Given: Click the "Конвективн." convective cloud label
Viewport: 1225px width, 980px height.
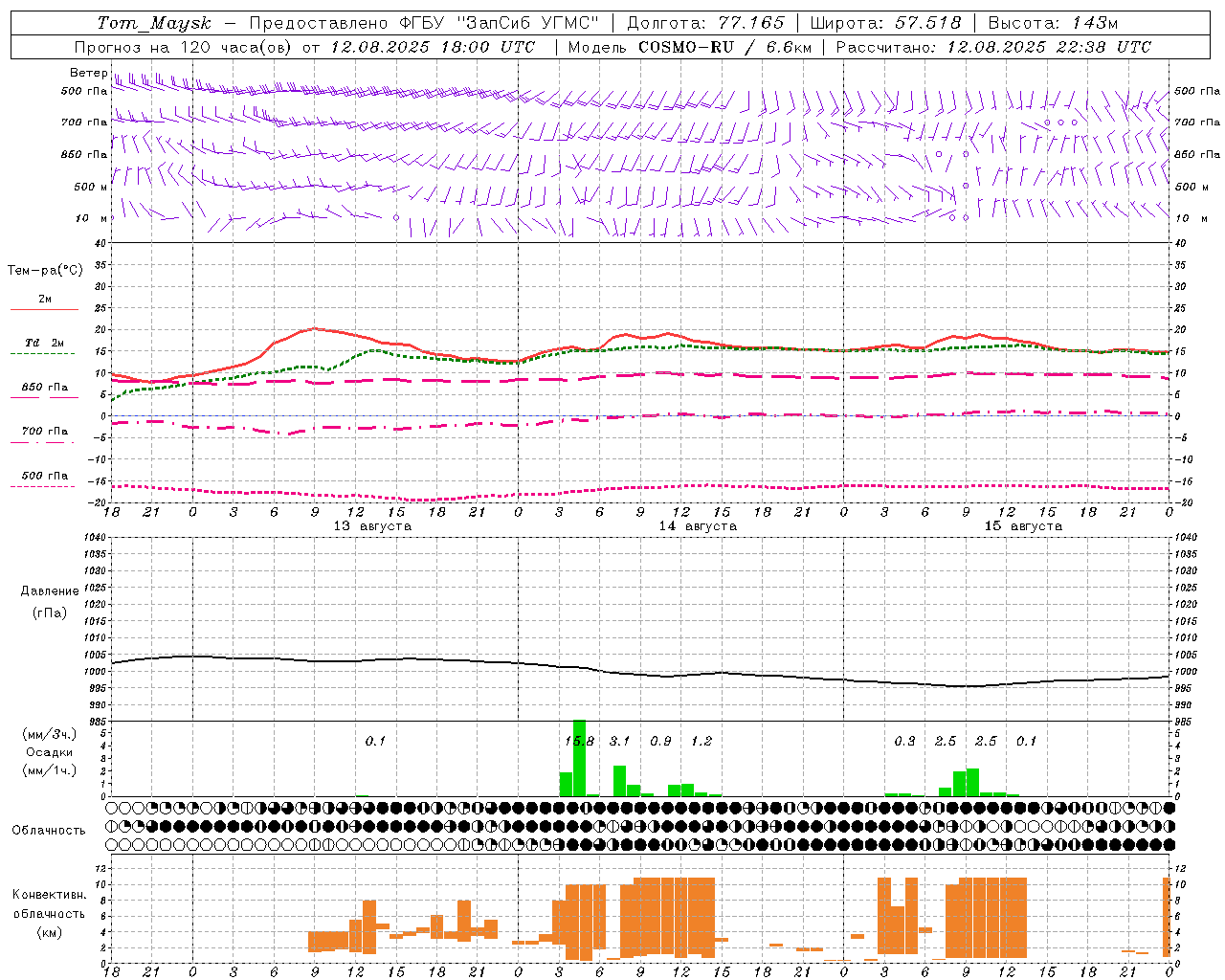Looking at the screenshot, I should point(50,895).
